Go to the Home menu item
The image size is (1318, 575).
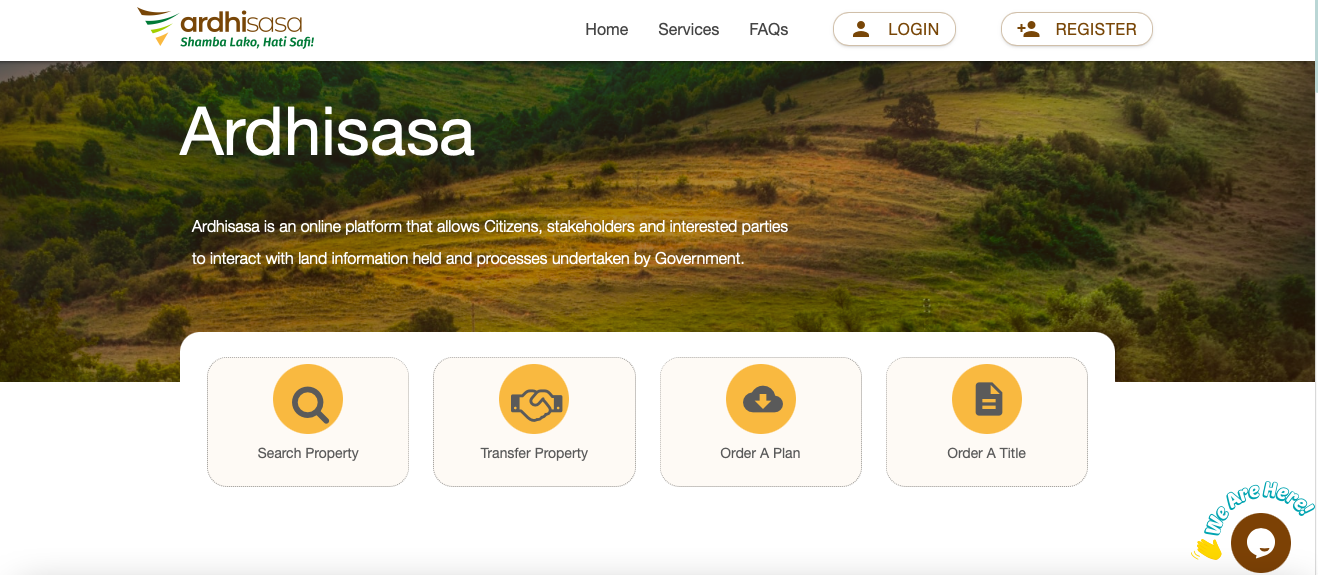(x=606, y=29)
